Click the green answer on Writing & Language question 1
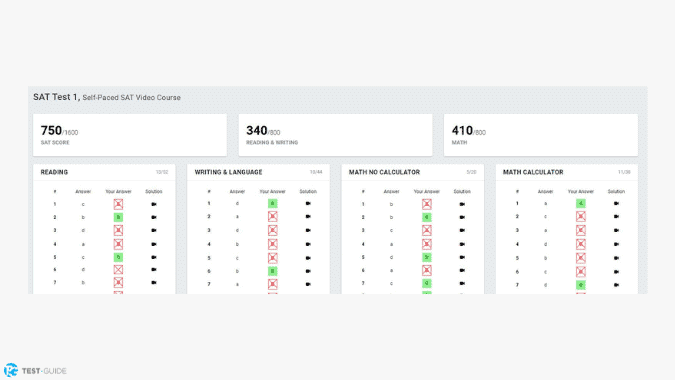The width and height of the screenshot is (675, 380). click(x=272, y=204)
